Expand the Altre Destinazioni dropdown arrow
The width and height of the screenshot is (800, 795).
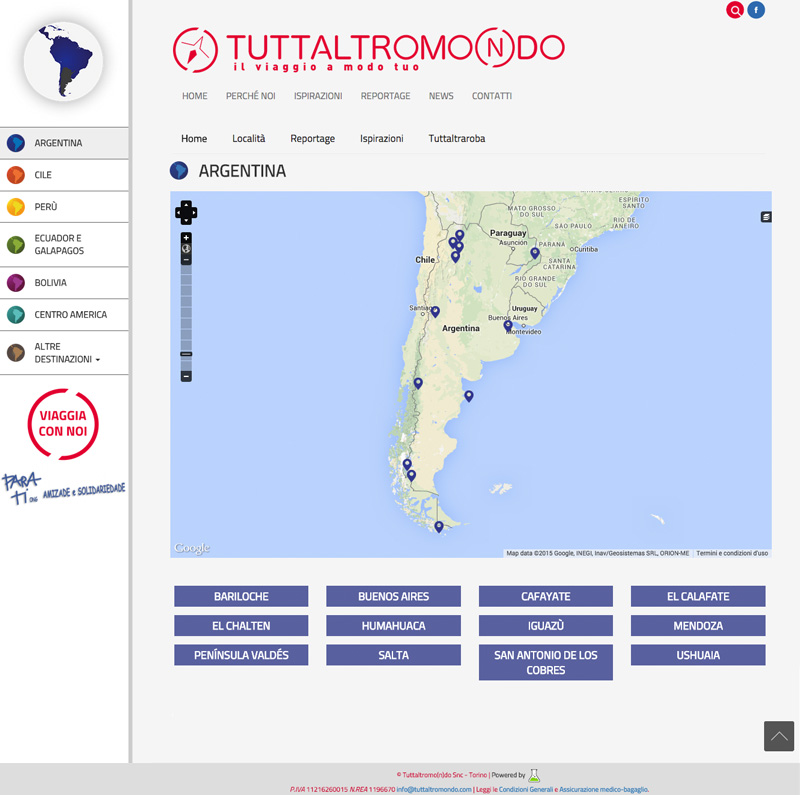click(97, 360)
